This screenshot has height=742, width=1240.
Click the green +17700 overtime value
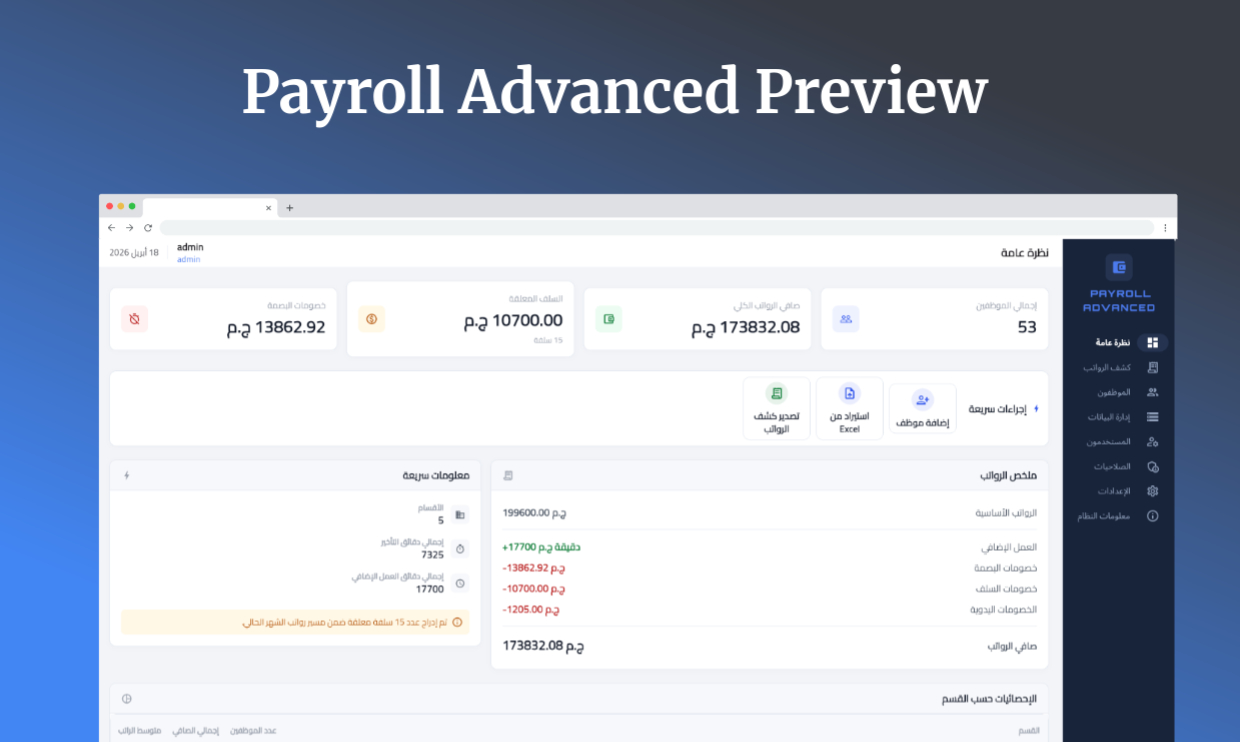coord(541,547)
